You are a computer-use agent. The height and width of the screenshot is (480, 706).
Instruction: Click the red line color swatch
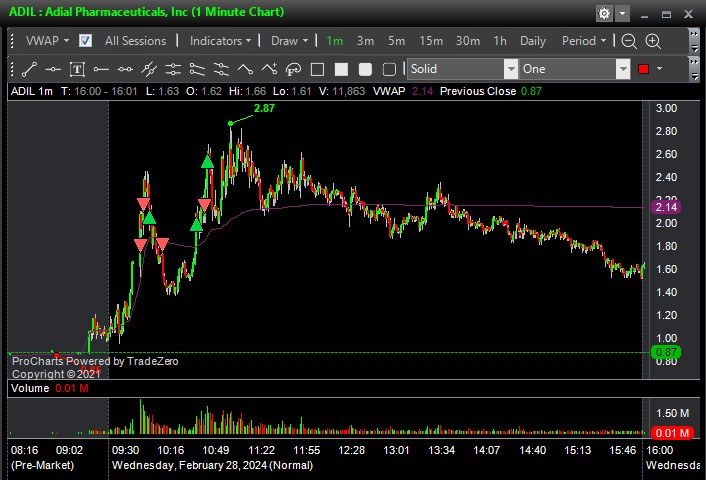point(643,69)
